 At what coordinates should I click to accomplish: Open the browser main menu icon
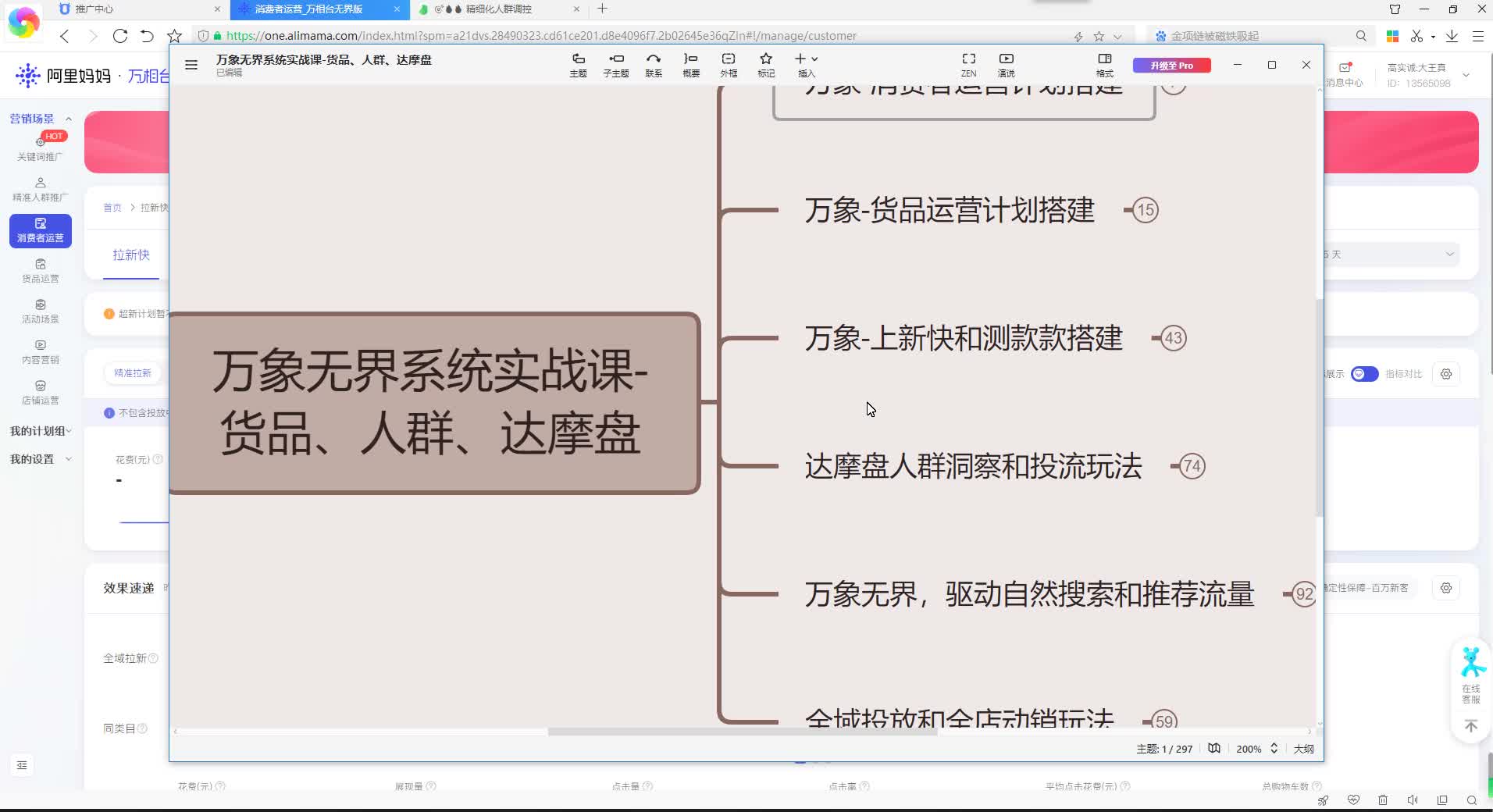point(1478,36)
